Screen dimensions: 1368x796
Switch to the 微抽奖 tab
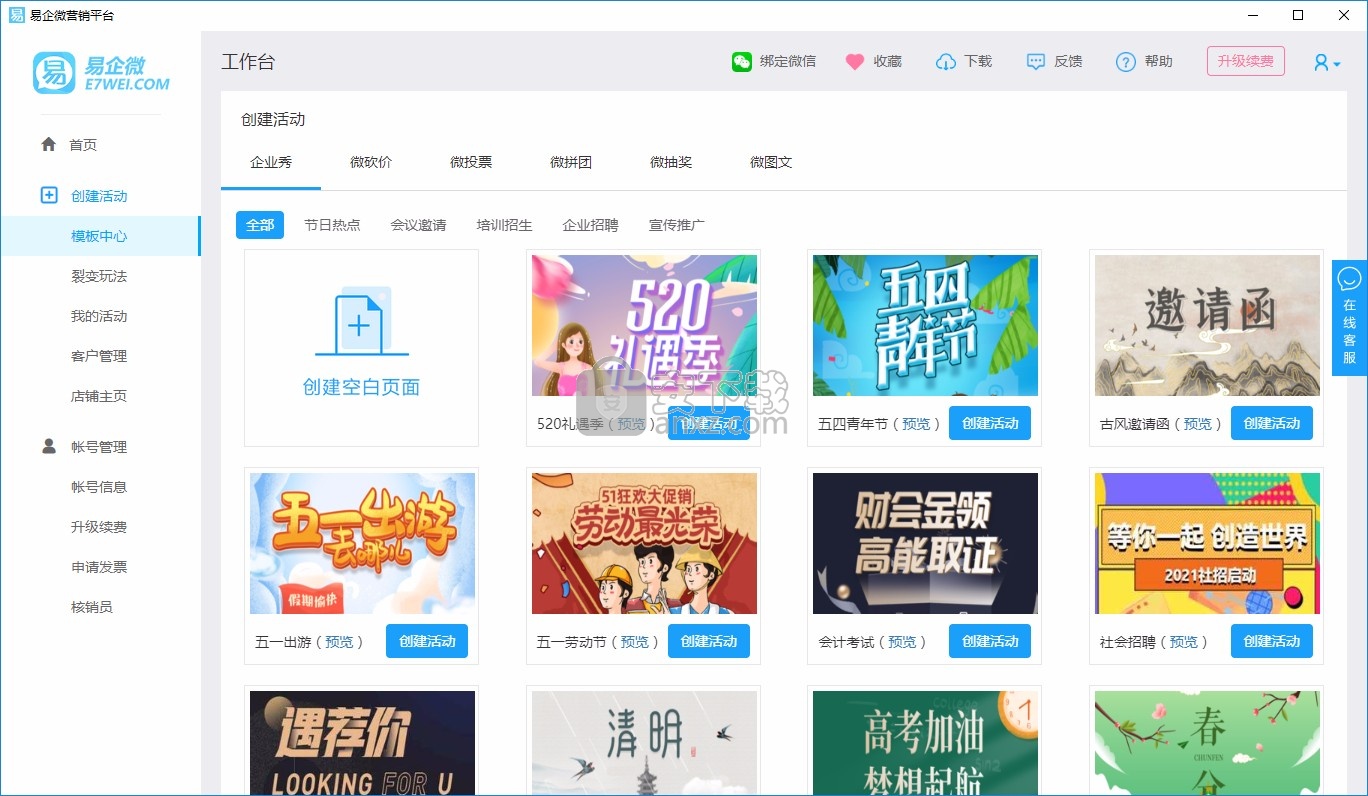pyautogui.click(x=671, y=162)
